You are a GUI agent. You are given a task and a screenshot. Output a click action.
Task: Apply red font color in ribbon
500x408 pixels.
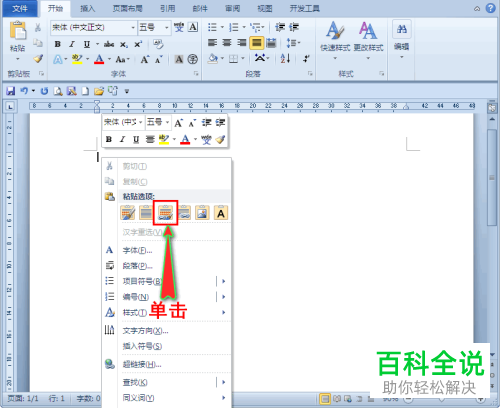coord(99,59)
